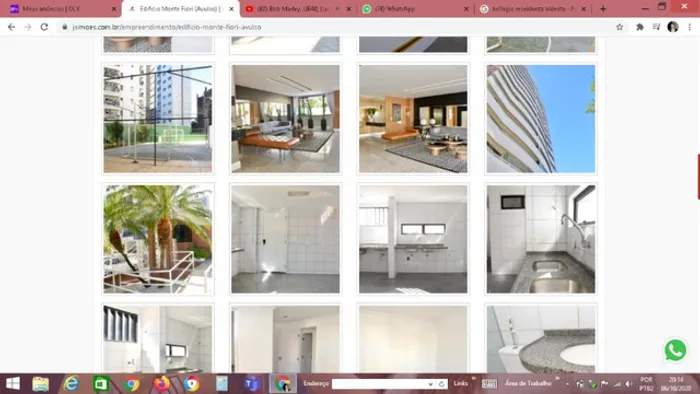The width and height of the screenshot is (700, 394).
Task: Open the empty room white door thumbnail
Action: [x=285, y=239]
